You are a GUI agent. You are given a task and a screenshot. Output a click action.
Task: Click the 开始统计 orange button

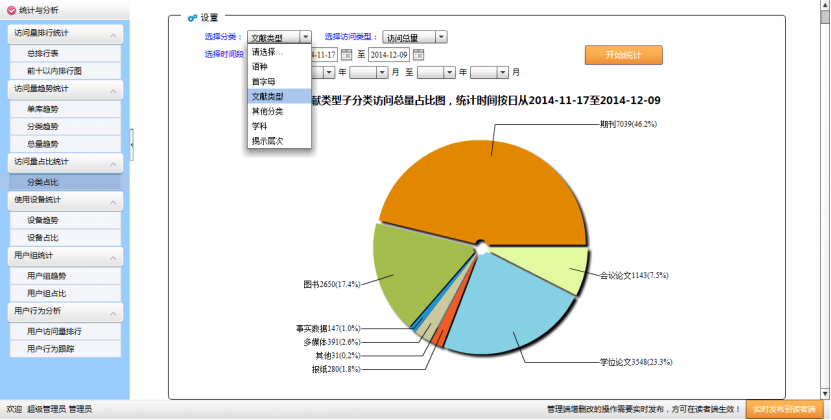click(623, 55)
